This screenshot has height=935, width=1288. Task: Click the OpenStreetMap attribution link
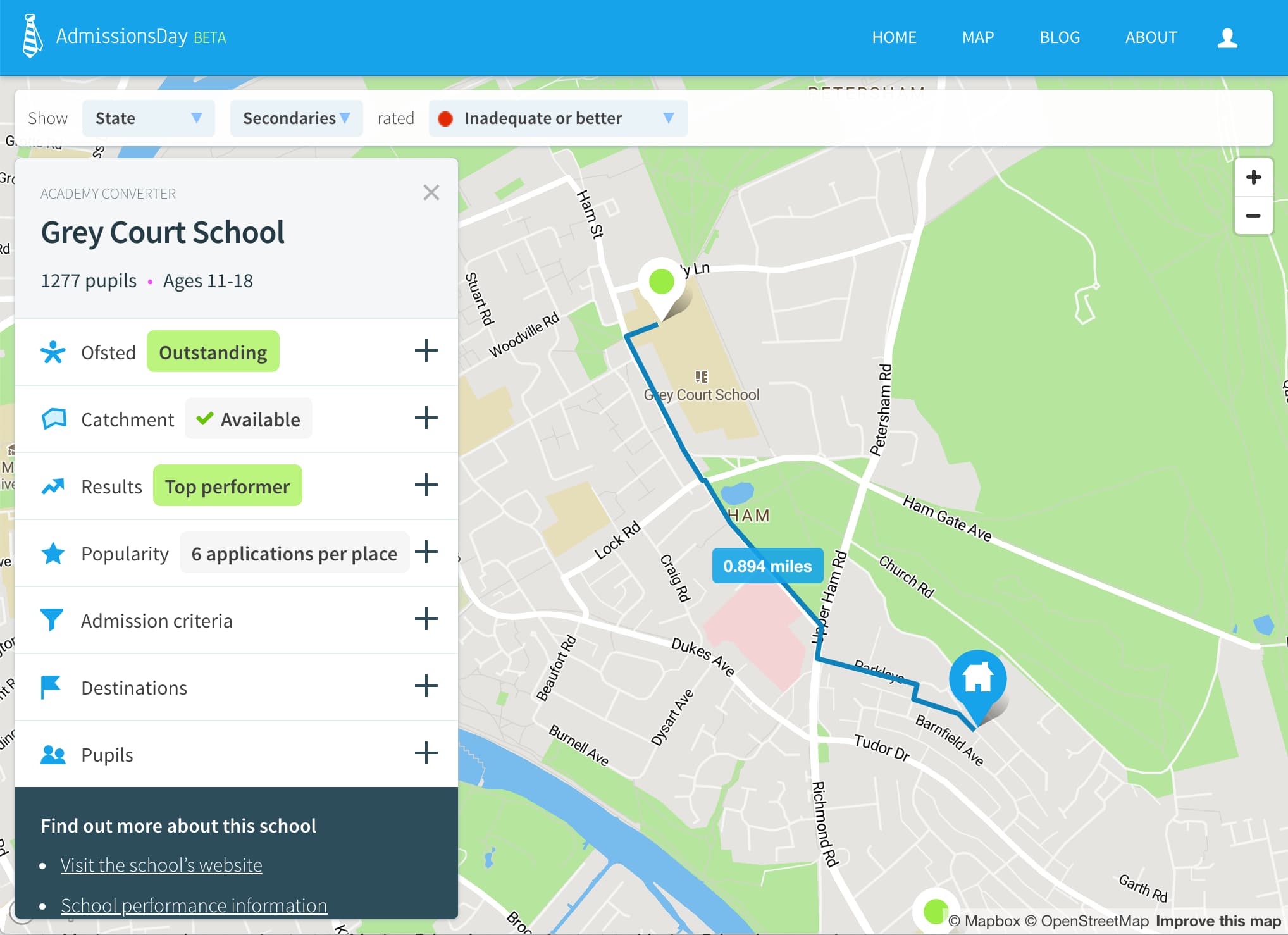click(x=1087, y=921)
